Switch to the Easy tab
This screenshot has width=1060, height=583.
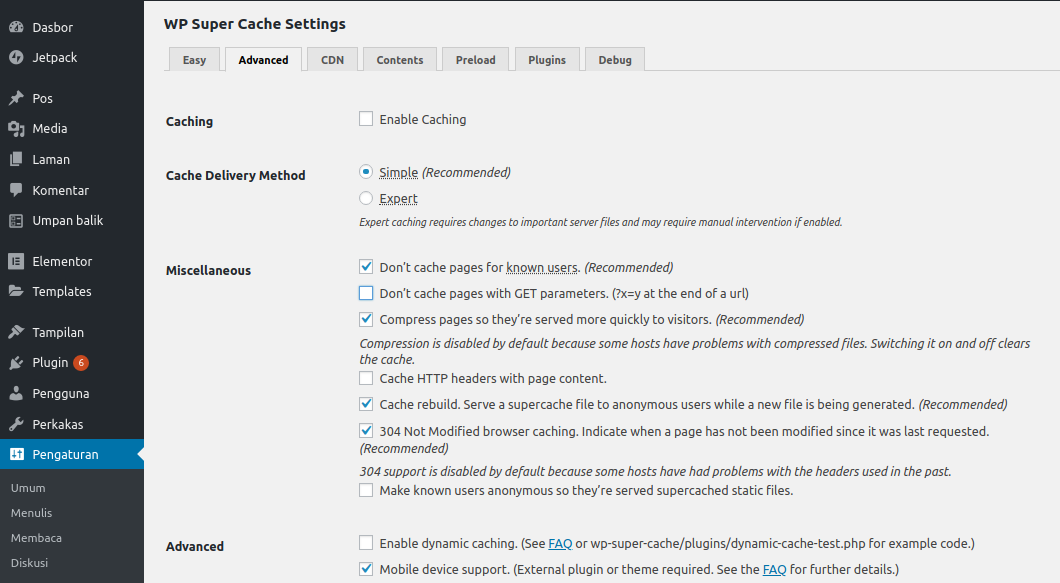pyautogui.click(x=194, y=60)
